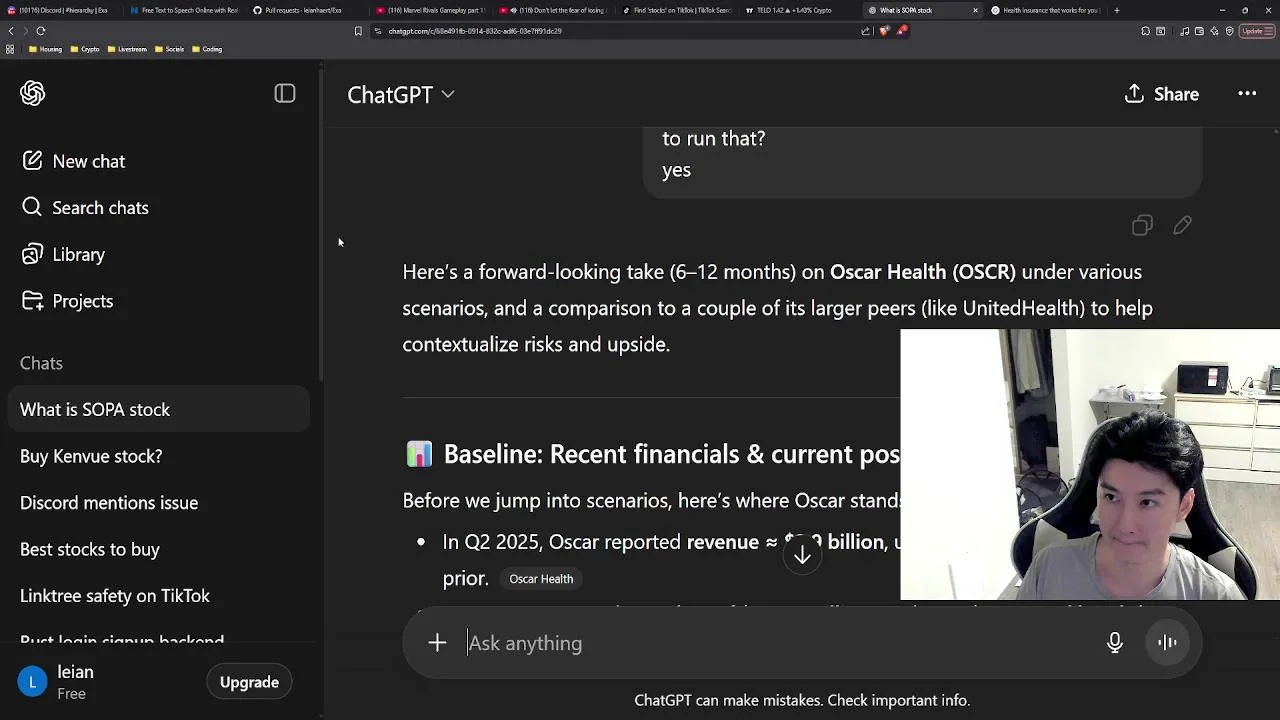Open the browser extensions puzzle icon
Screen dimensions: 1280x720
pyautogui.click(x=1145, y=31)
